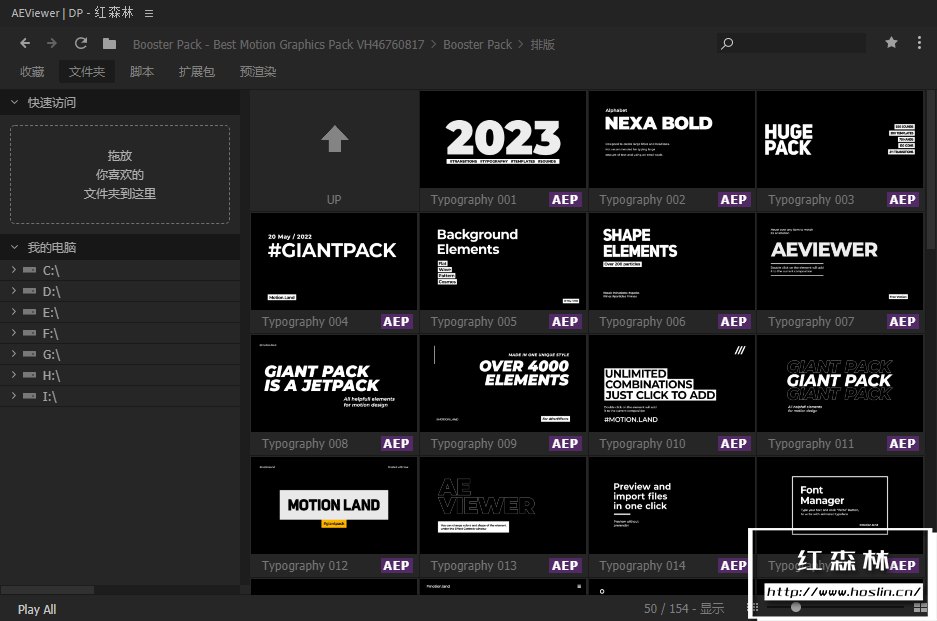937x621 pixels.
Task: Click the AEP badge on Typography 011
Action: click(x=902, y=443)
